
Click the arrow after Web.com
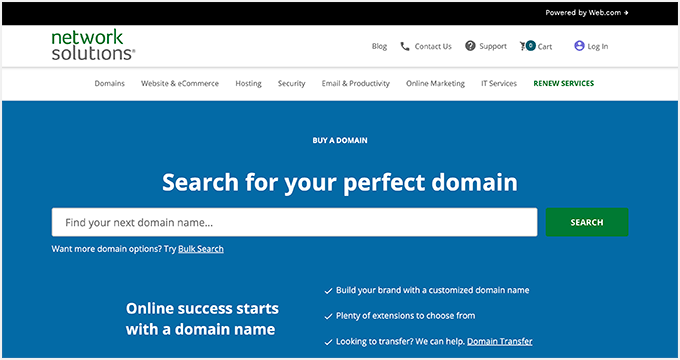[x=626, y=13]
